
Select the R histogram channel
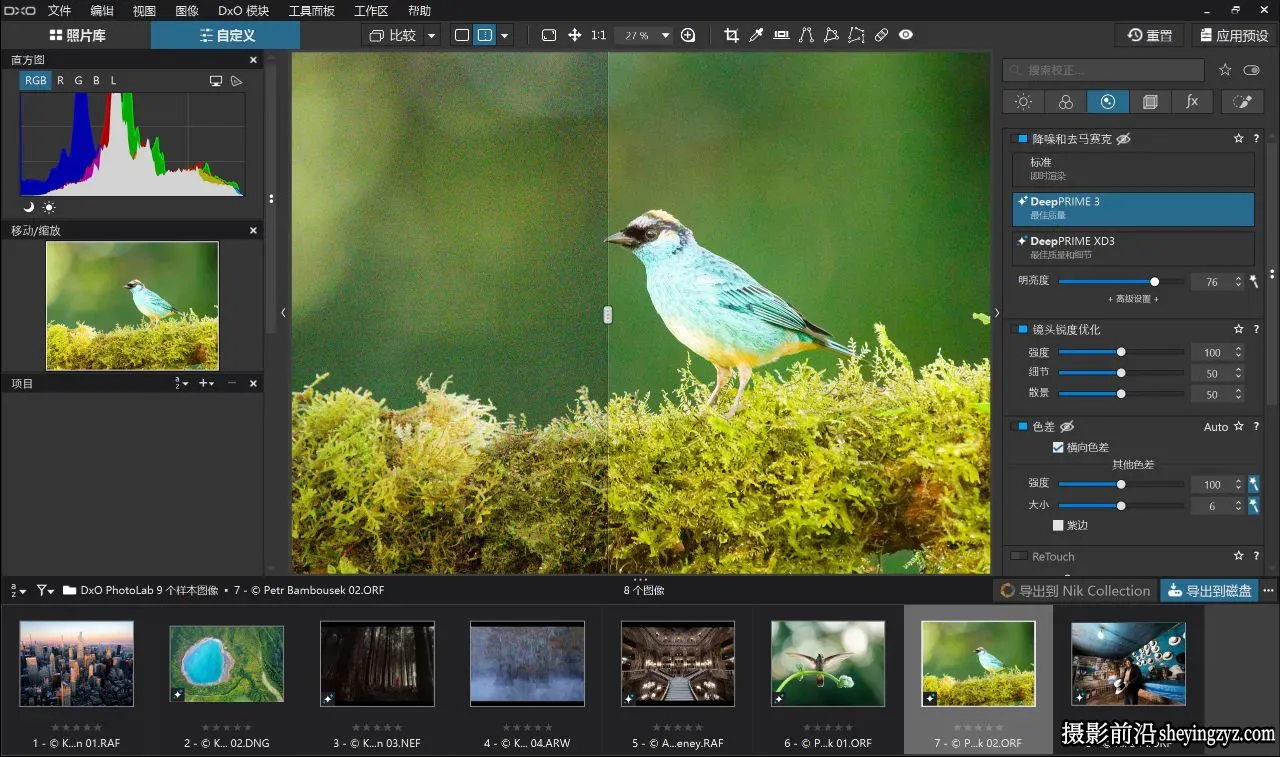61,80
